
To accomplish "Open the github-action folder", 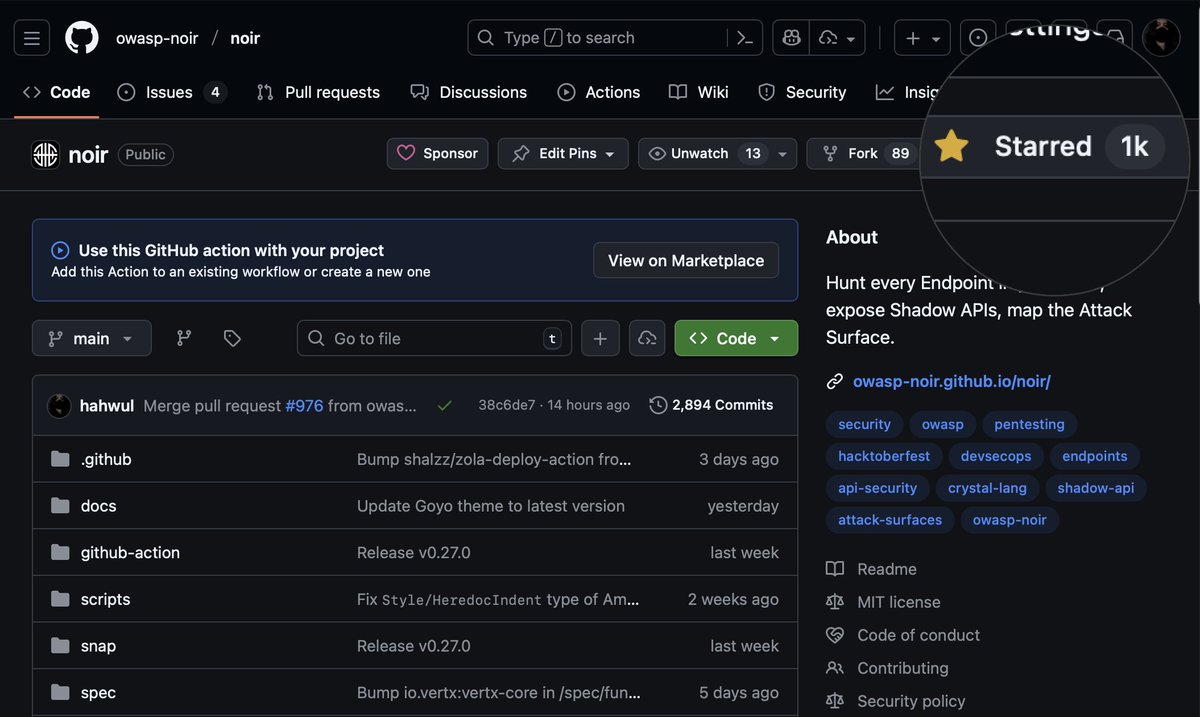I will tap(130, 552).
